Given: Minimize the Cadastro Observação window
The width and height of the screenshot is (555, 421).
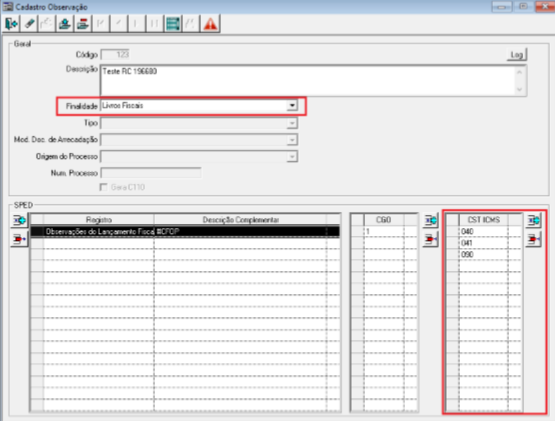Looking at the screenshot, I should 502,6.
